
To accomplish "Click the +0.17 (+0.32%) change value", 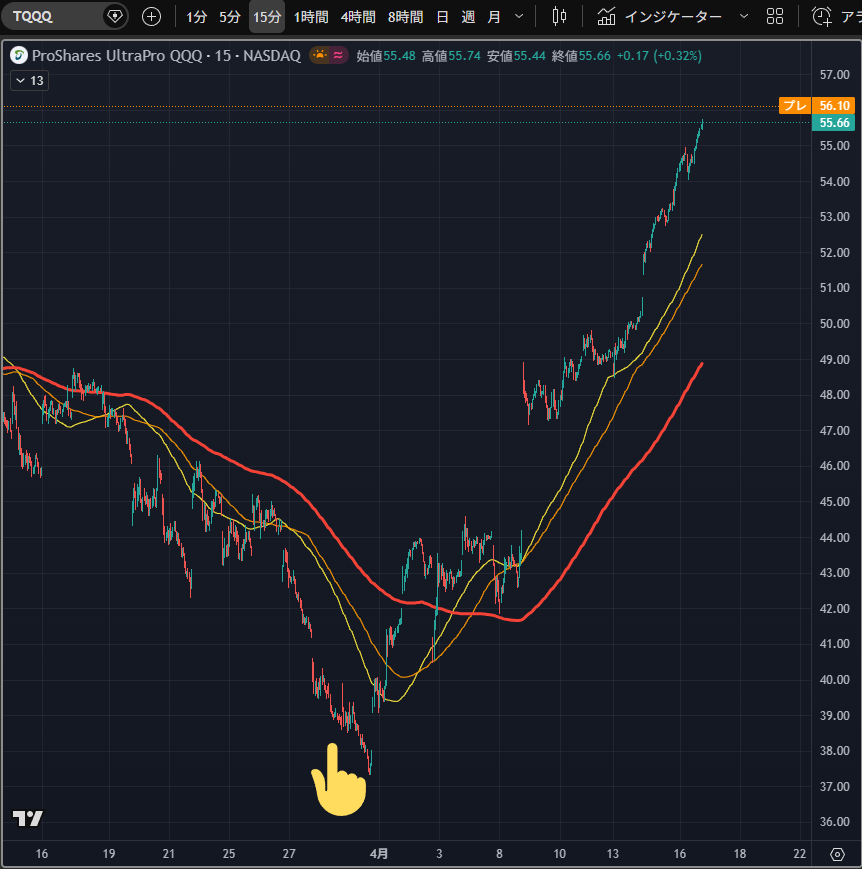I will pyautogui.click(x=659, y=56).
